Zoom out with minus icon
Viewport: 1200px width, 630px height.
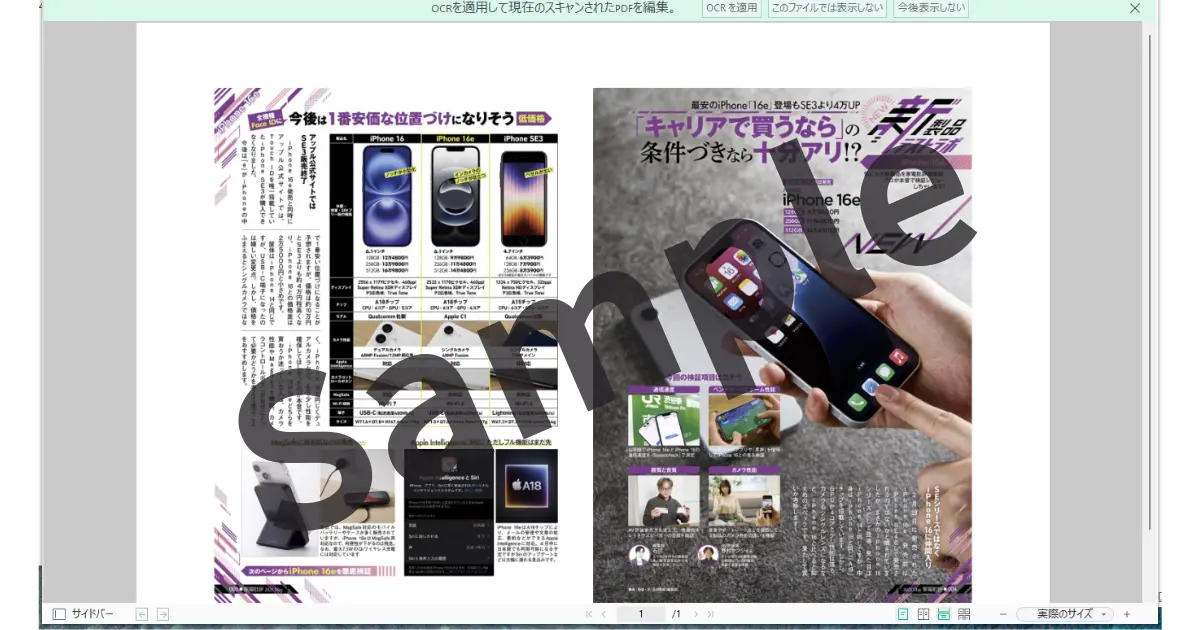tap(1003, 614)
